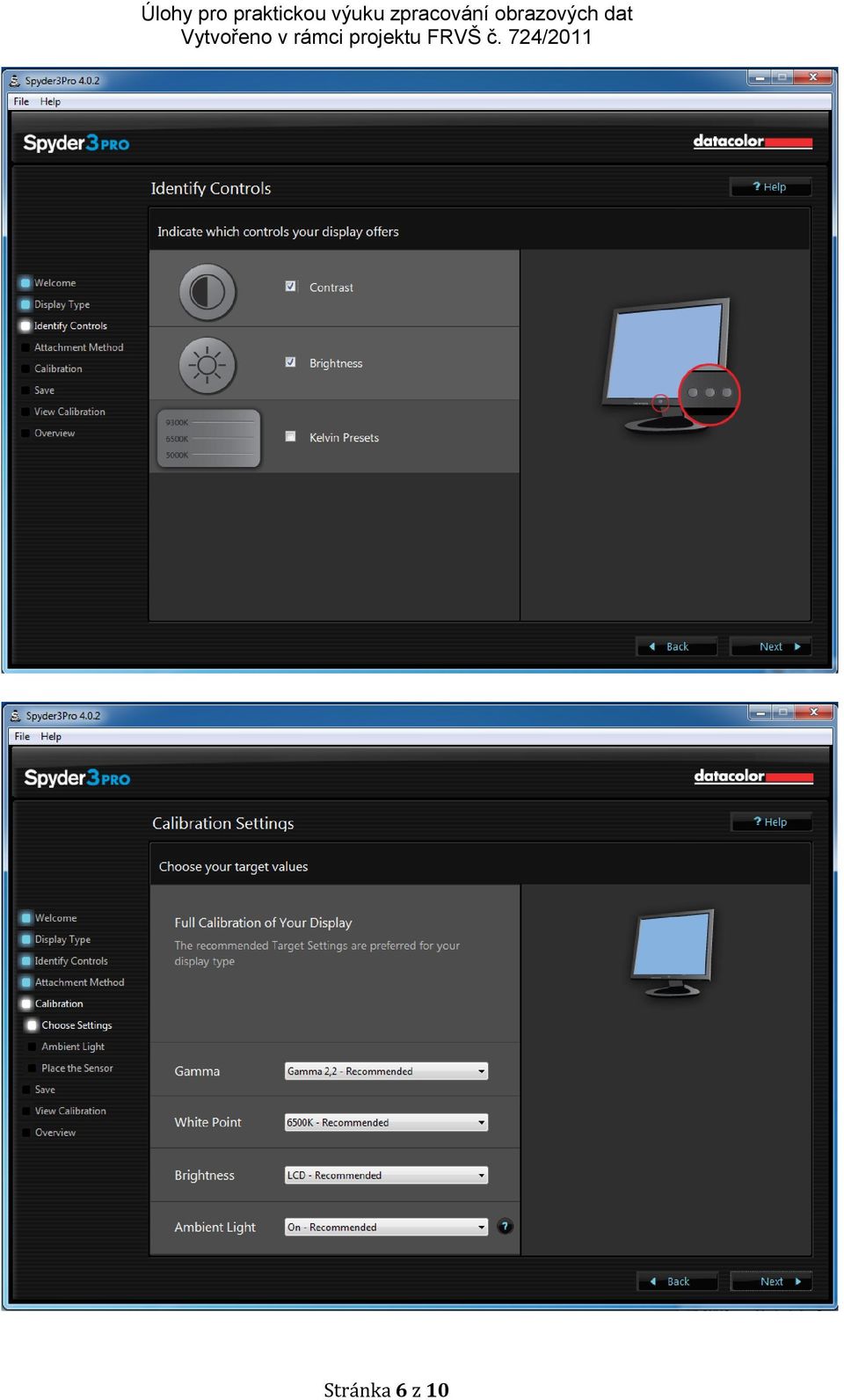This screenshot has width=844, height=1400.
Task: Open File menu in Identify Controls window
Action: [x=22, y=102]
